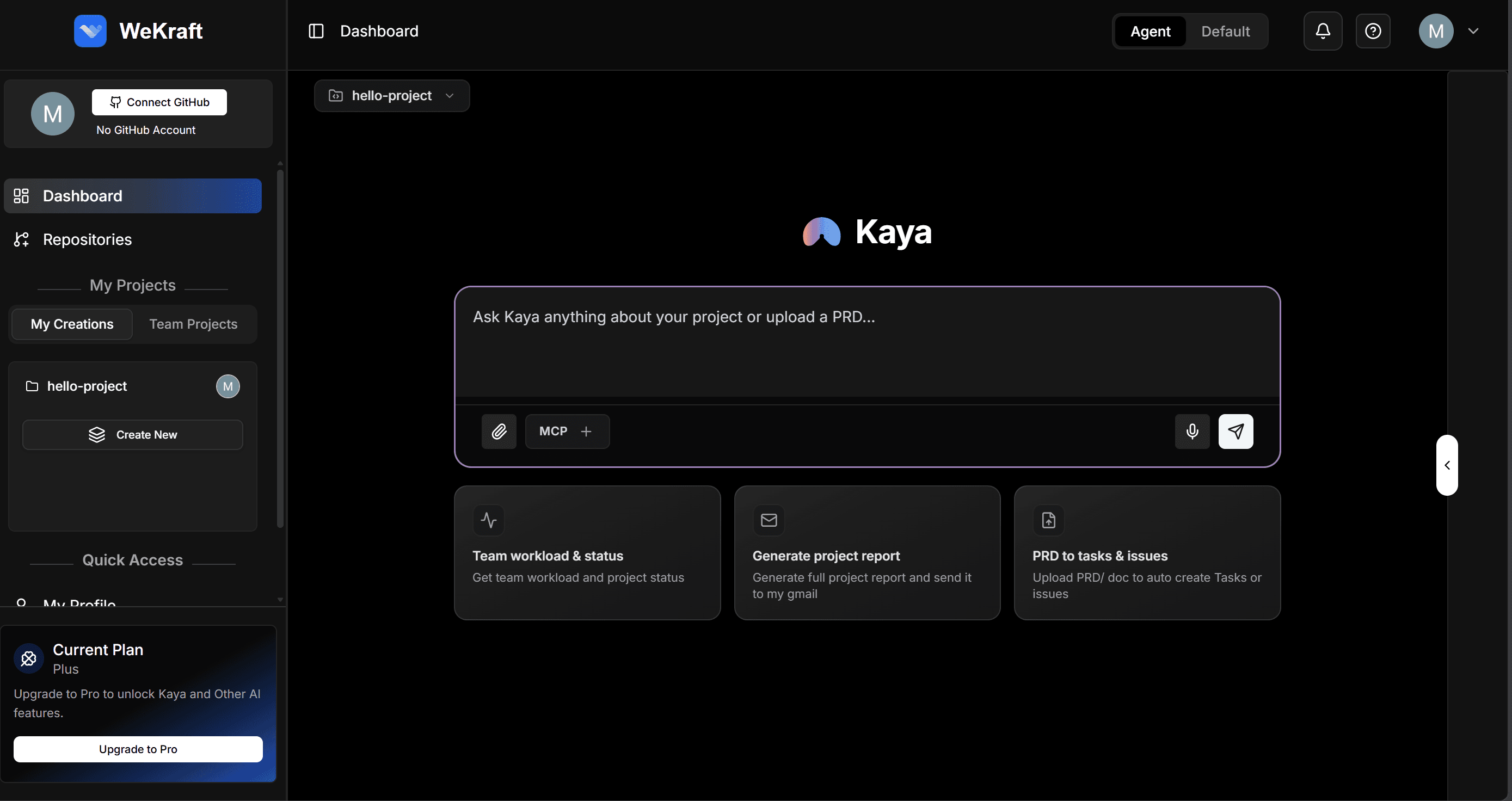1512x801 pixels.
Task: Select the Generate project report card
Action: [x=867, y=553]
